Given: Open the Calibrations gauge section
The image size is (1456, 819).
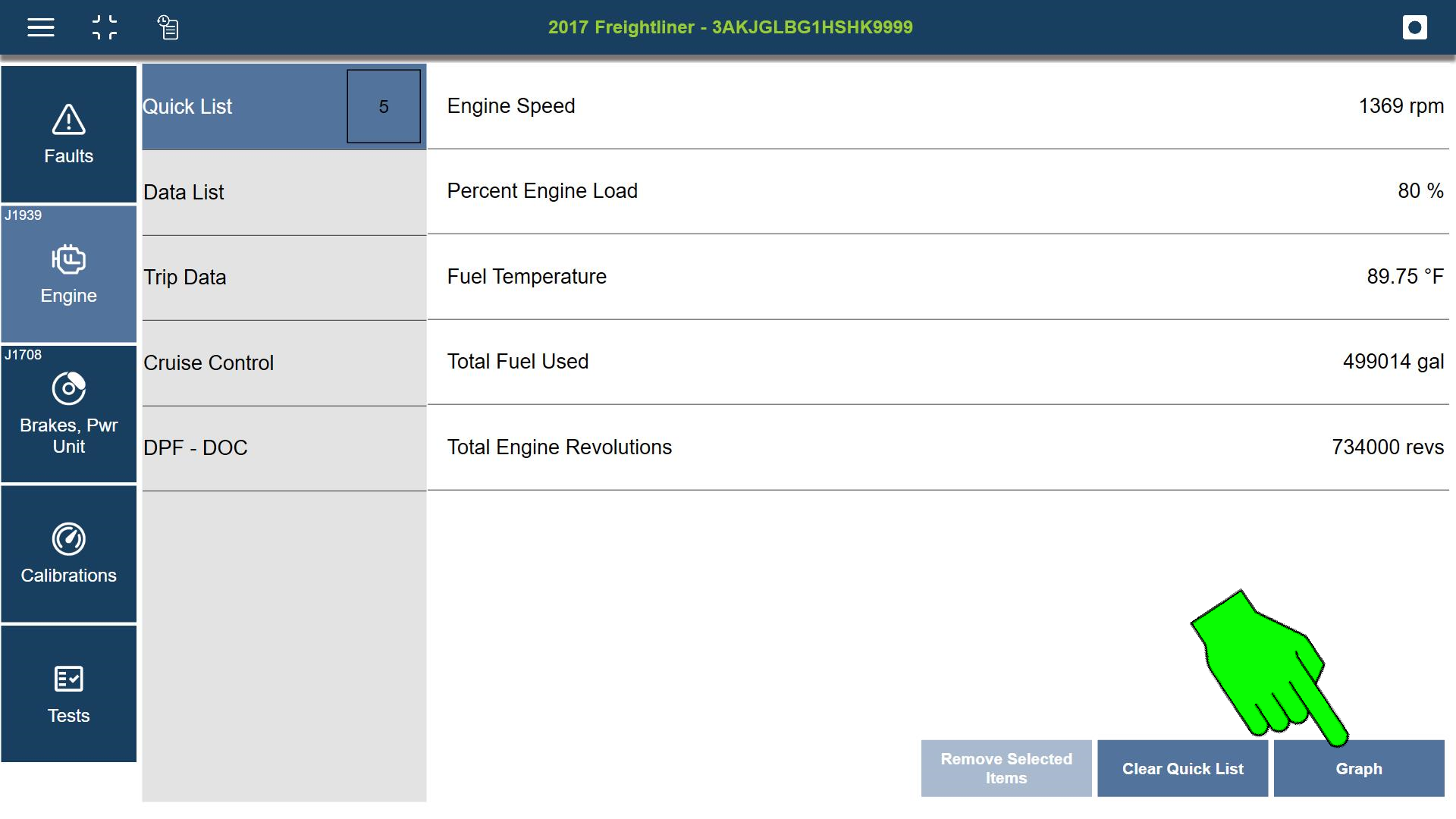Looking at the screenshot, I should 68,554.
